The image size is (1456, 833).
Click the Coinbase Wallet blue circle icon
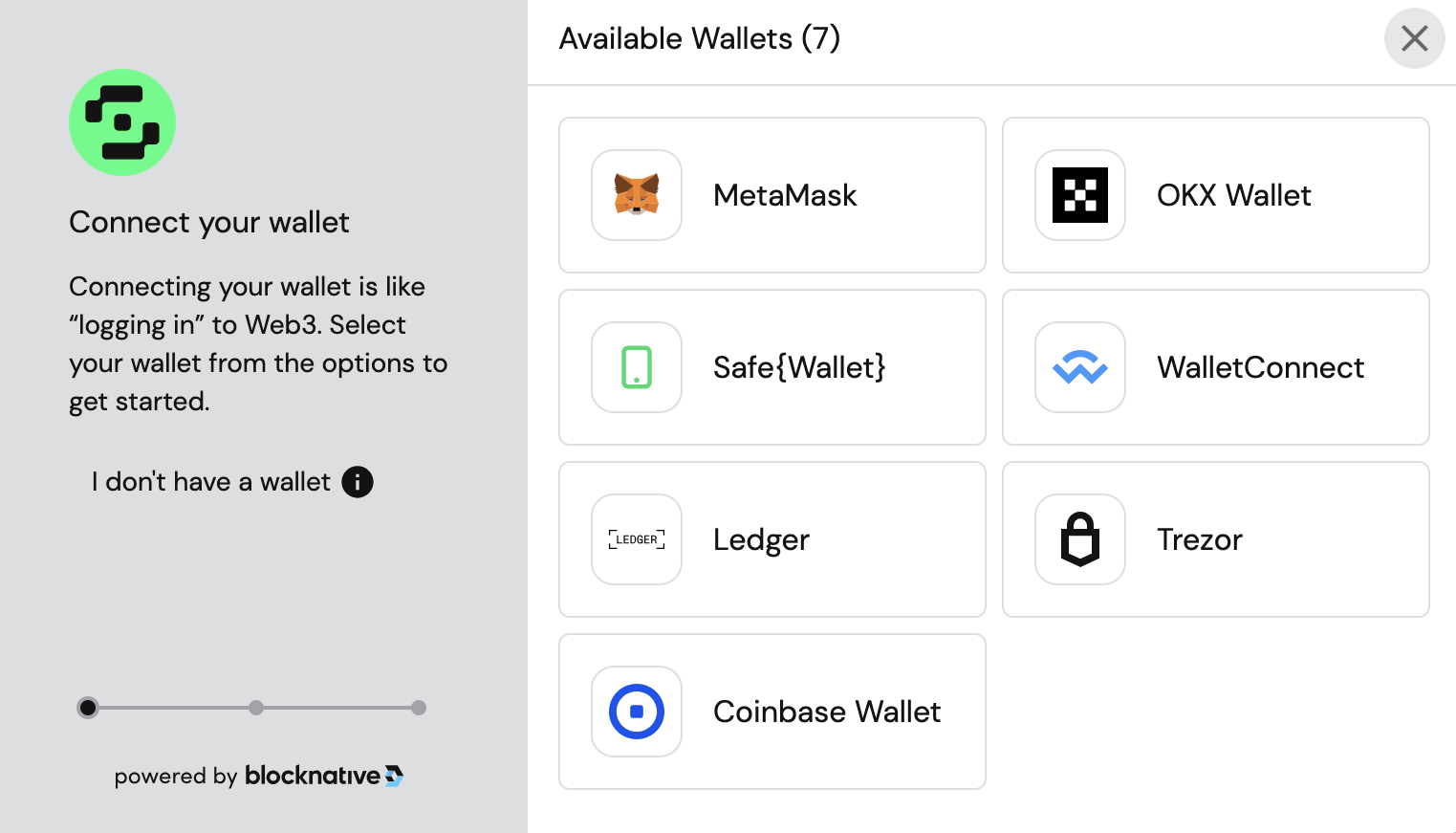(x=637, y=712)
